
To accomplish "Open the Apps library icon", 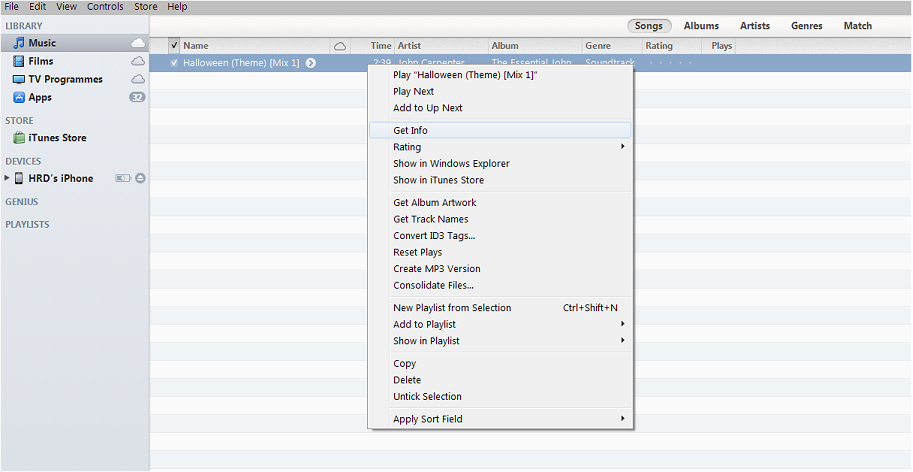I will click(19, 97).
